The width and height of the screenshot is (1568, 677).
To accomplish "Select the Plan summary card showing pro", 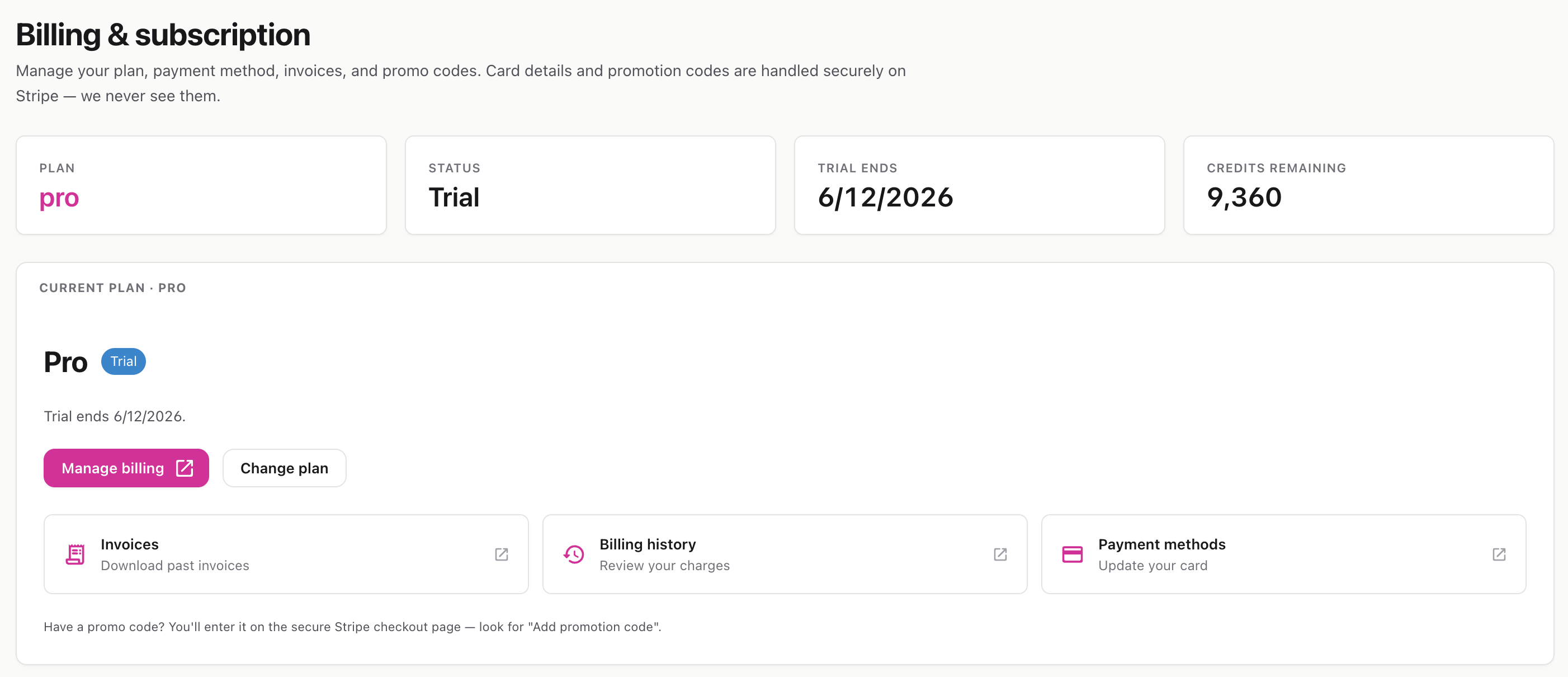I will 201,185.
